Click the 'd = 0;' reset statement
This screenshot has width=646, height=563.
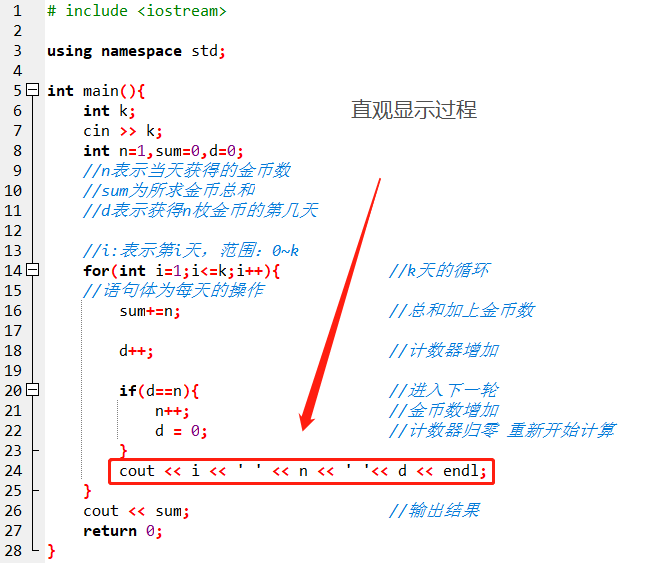(180, 431)
